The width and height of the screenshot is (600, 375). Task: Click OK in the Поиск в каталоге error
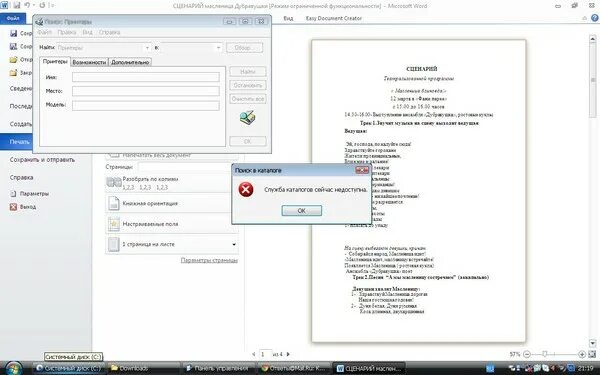tap(302, 210)
